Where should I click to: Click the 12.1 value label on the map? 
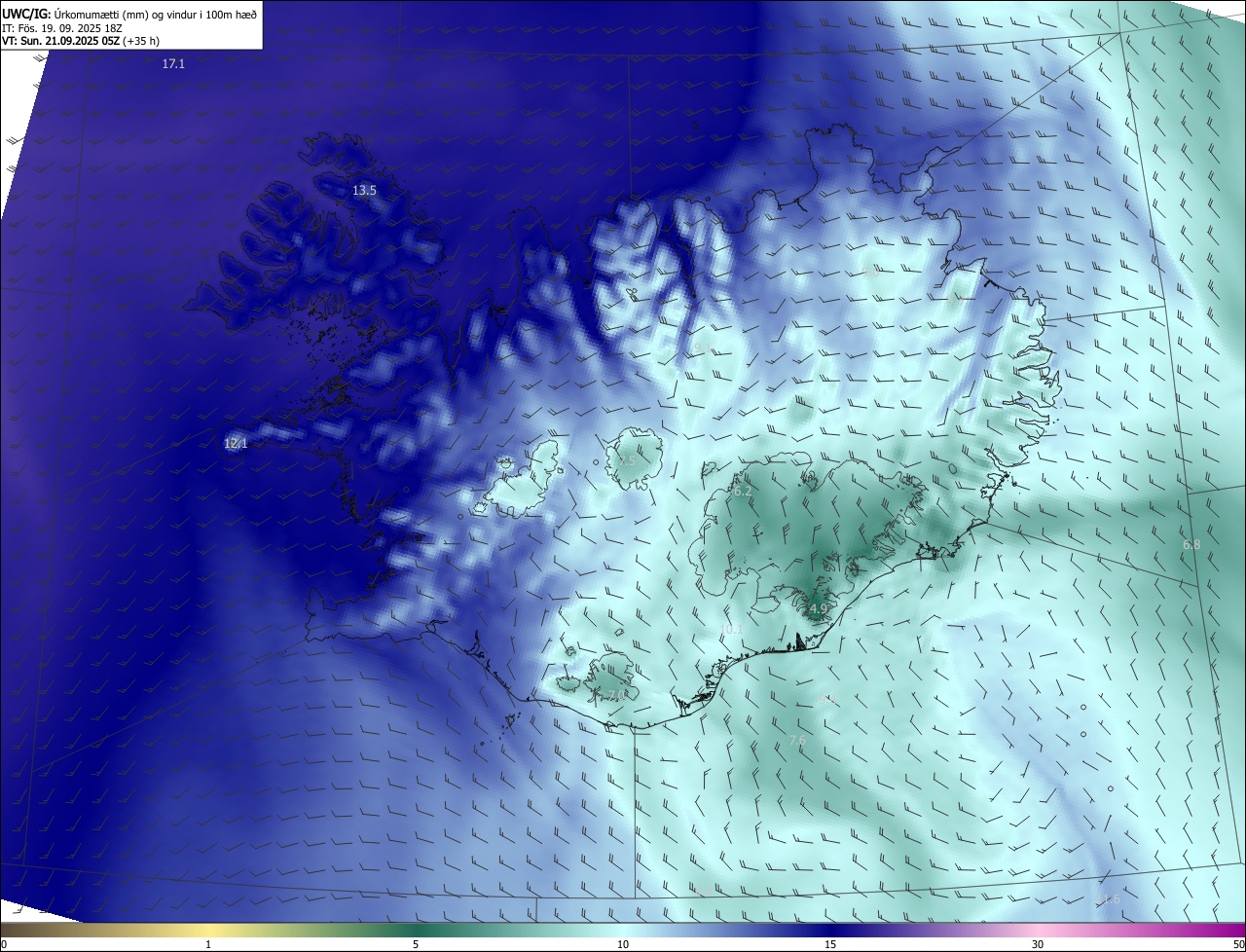(236, 443)
